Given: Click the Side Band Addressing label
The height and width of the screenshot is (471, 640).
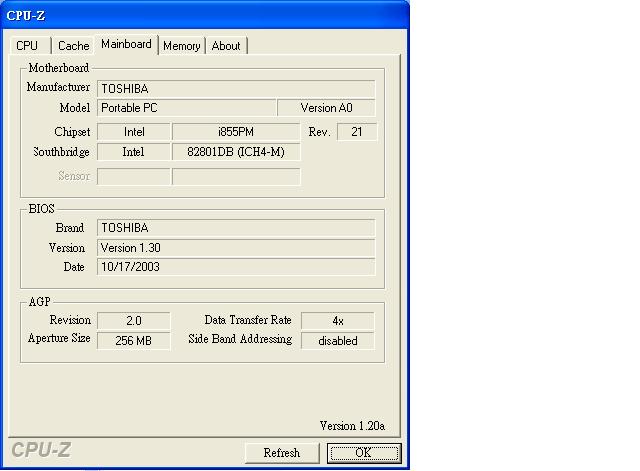Looking at the screenshot, I should [240, 339].
